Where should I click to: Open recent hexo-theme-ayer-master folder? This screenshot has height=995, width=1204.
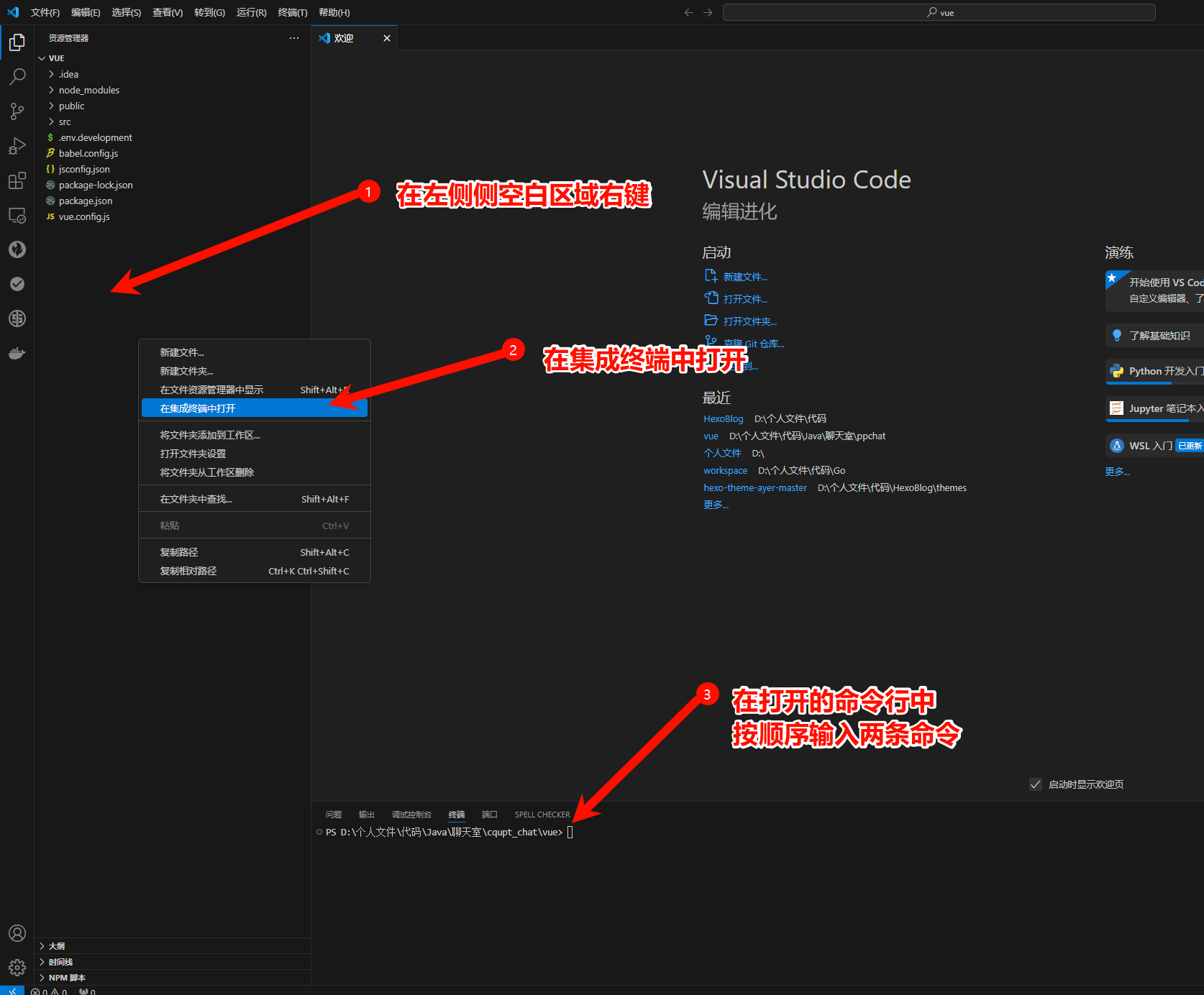[755, 487]
